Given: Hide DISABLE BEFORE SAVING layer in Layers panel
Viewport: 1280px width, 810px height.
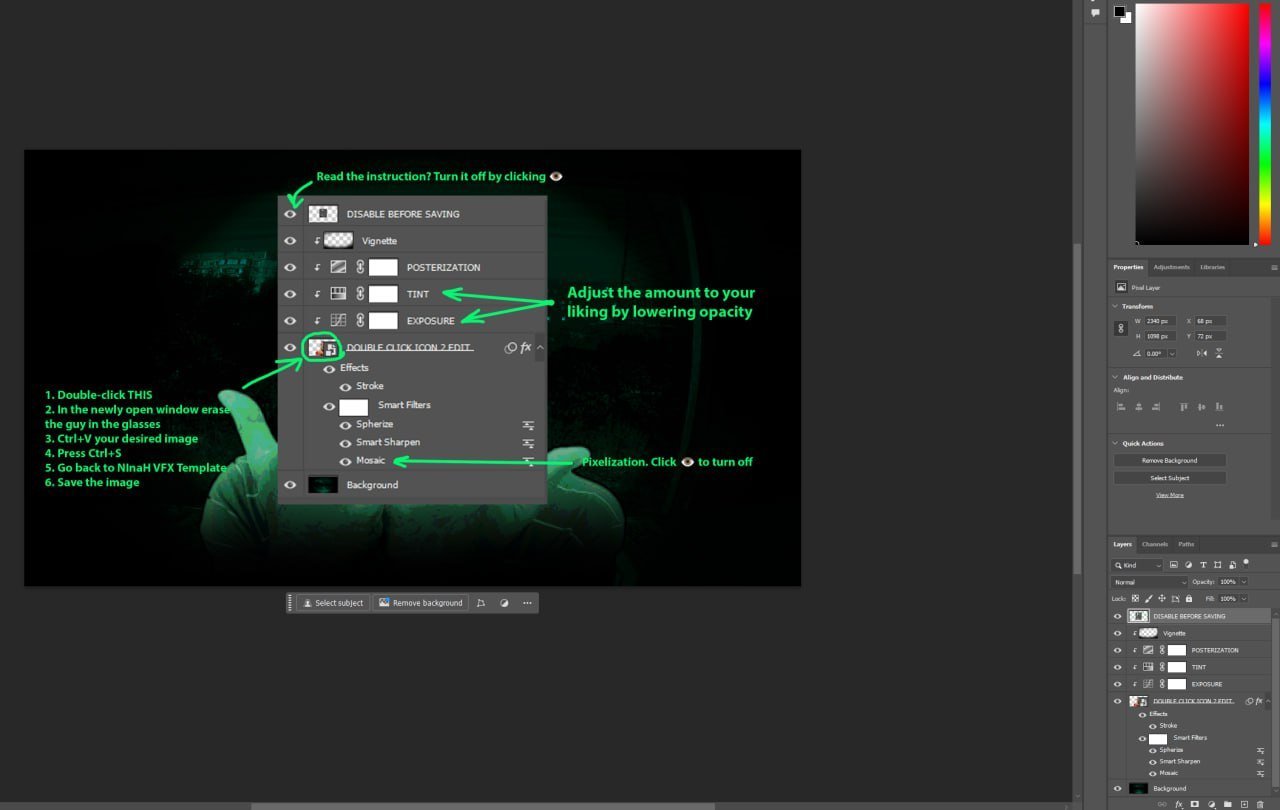Looking at the screenshot, I should (1118, 616).
